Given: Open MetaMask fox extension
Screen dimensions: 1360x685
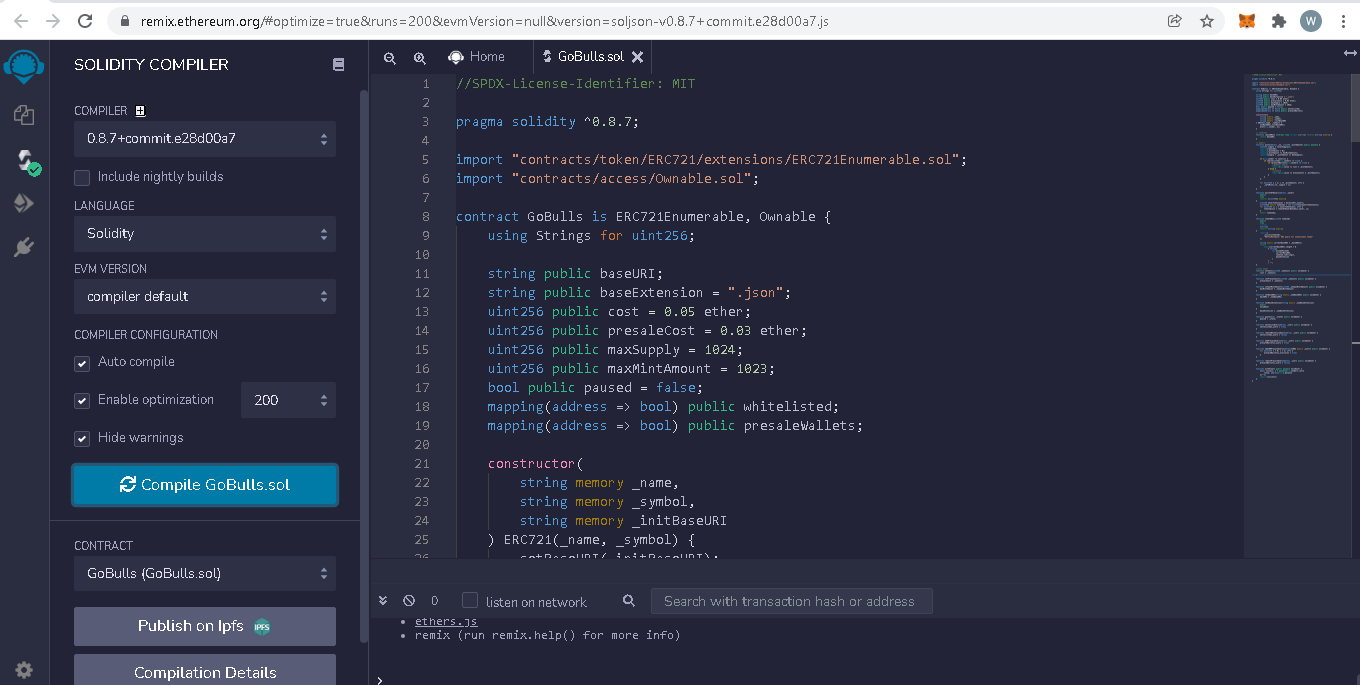Looking at the screenshot, I should tap(1247, 20).
